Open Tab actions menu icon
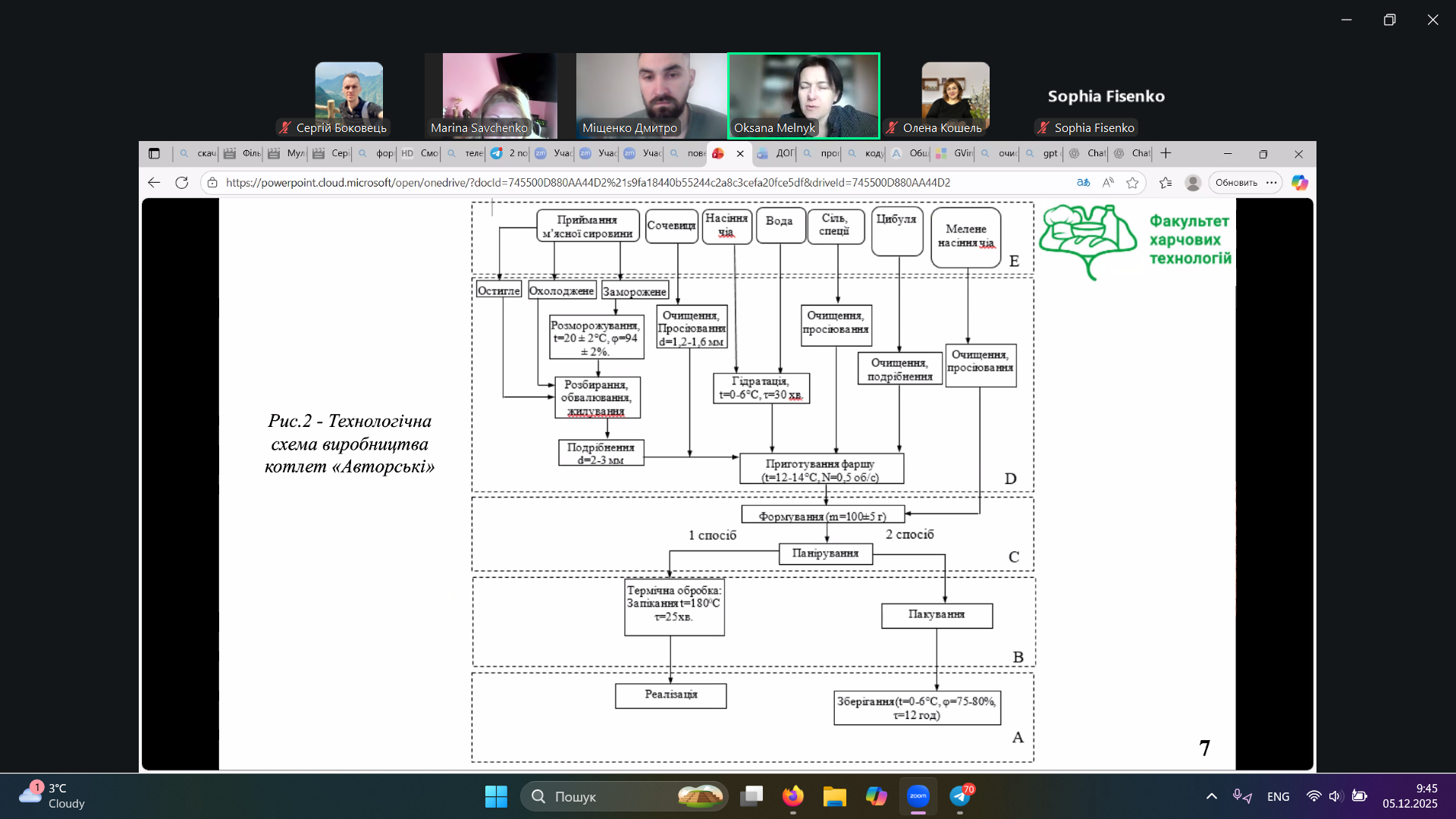This screenshot has height=819, width=1456. 154,153
